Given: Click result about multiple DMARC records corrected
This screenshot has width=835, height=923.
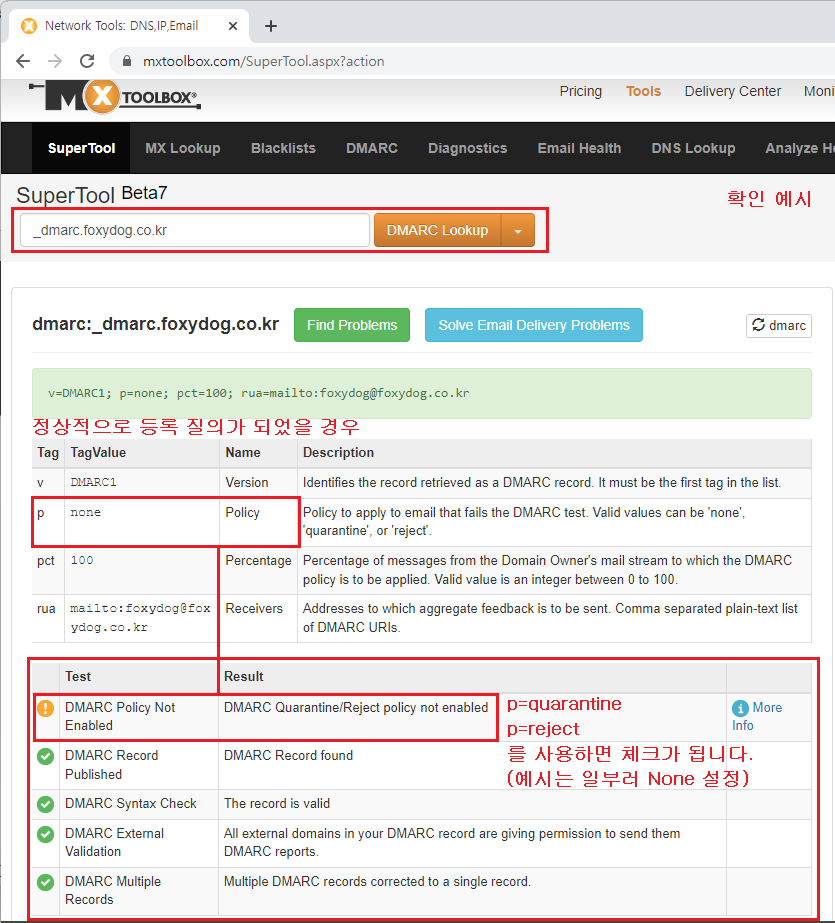Looking at the screenshot, I should 377,881.
